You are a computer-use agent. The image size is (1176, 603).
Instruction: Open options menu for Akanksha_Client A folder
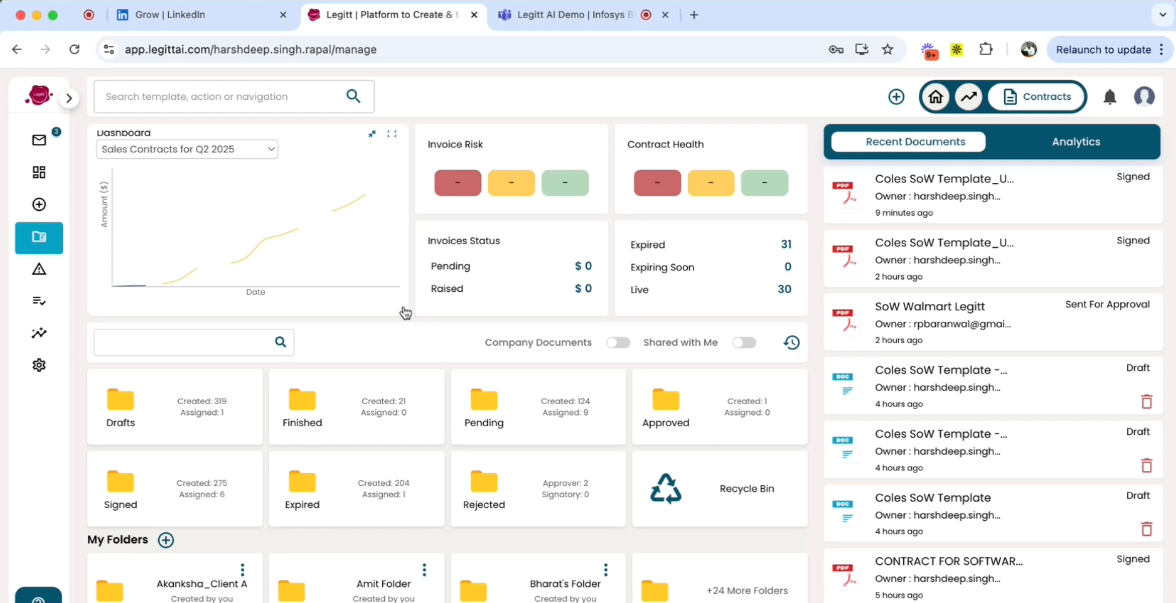[x=242, y=570]
